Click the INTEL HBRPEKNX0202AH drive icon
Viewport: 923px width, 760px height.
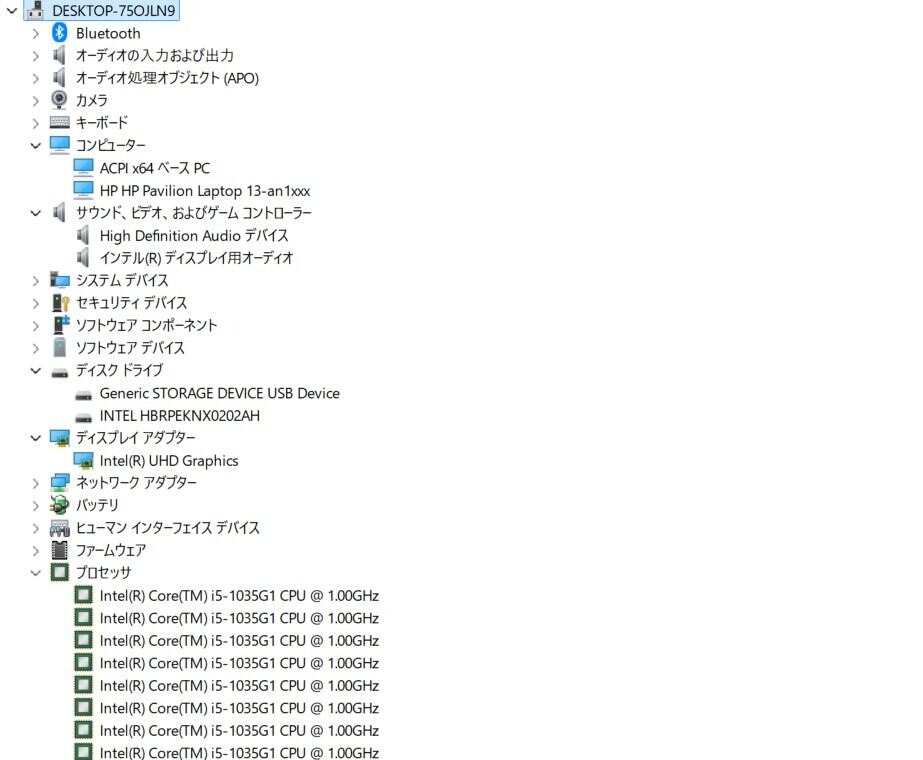(x=84, y=417)
